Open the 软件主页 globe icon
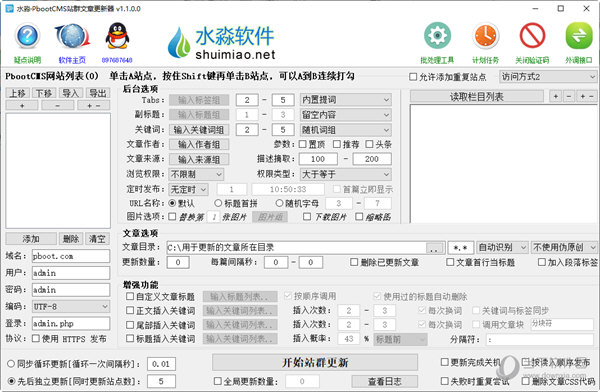Image resolution: width=600 pixels, height=392 pixels. click(72, 36)
